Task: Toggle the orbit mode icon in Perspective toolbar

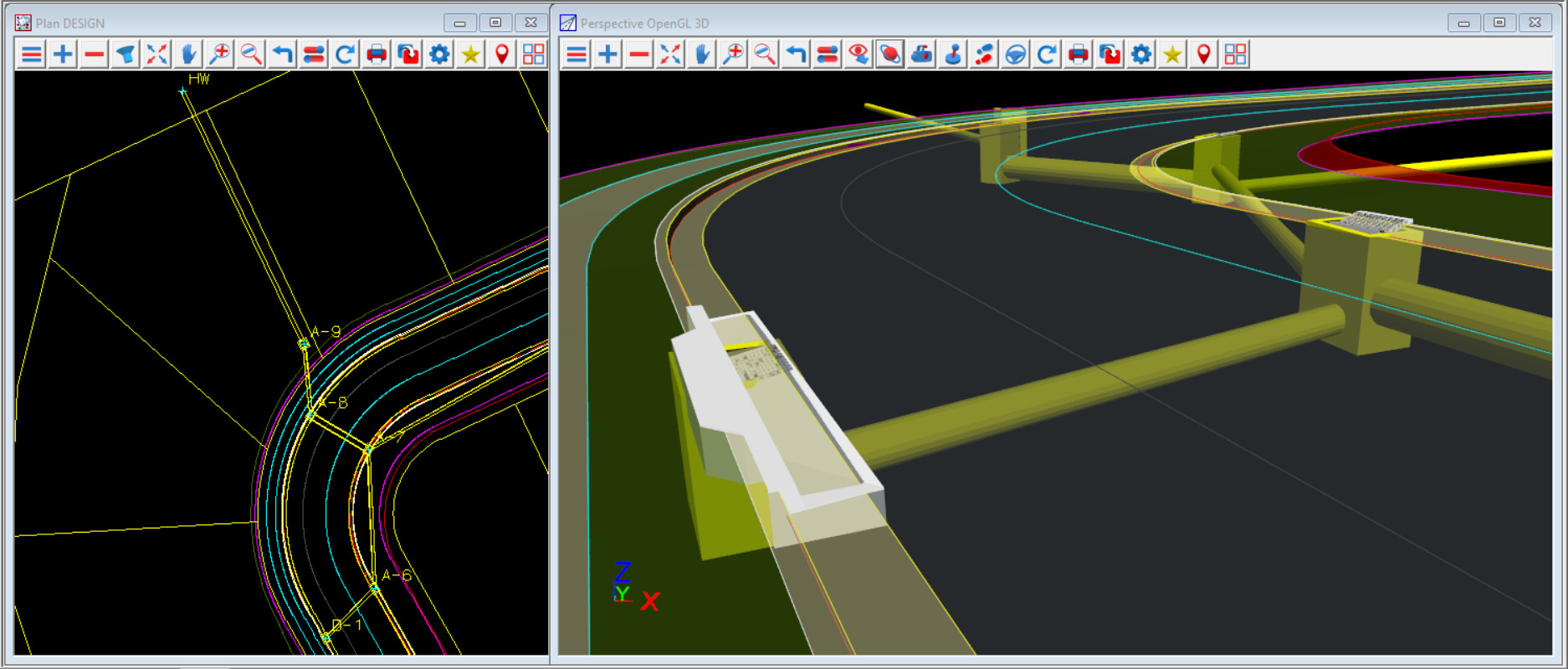Action: coord(890,55)
